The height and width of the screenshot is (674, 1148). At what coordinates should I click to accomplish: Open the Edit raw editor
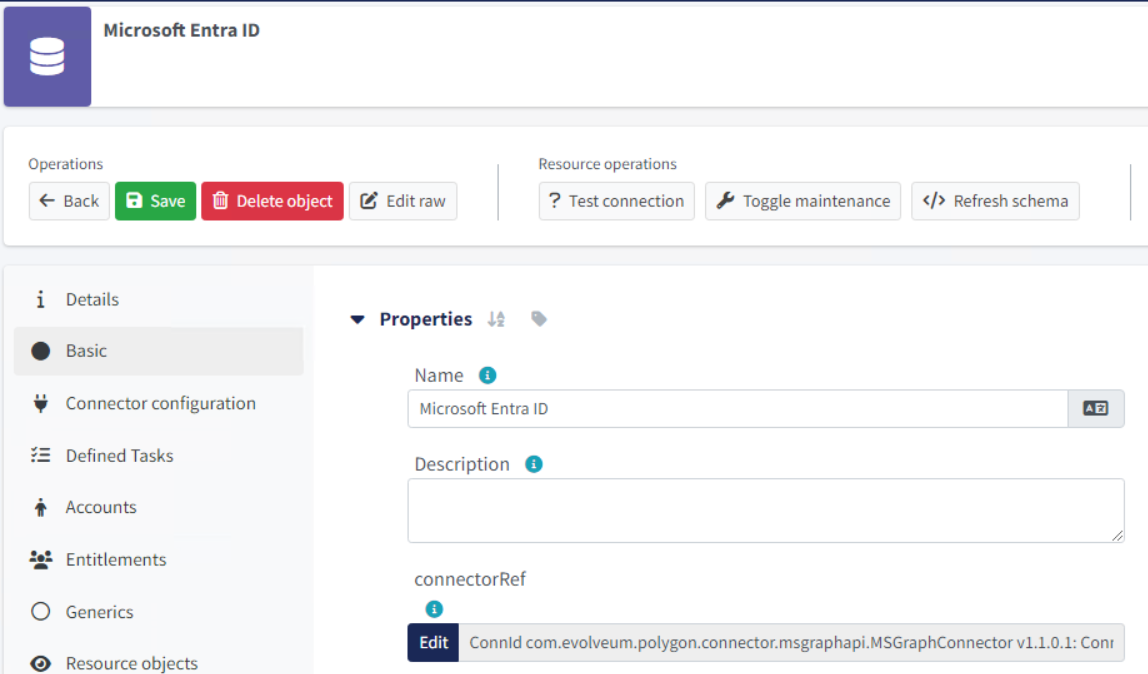[403, 201]
